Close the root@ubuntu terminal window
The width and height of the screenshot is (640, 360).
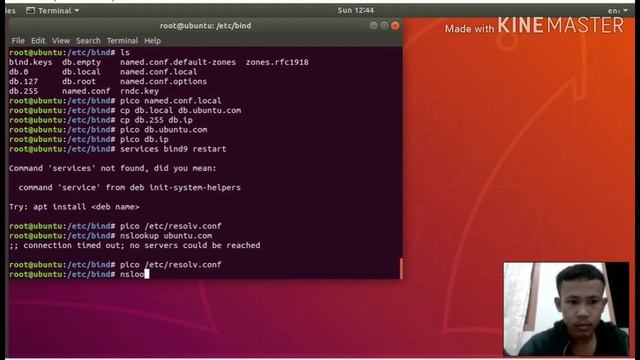tap(395, 26)
